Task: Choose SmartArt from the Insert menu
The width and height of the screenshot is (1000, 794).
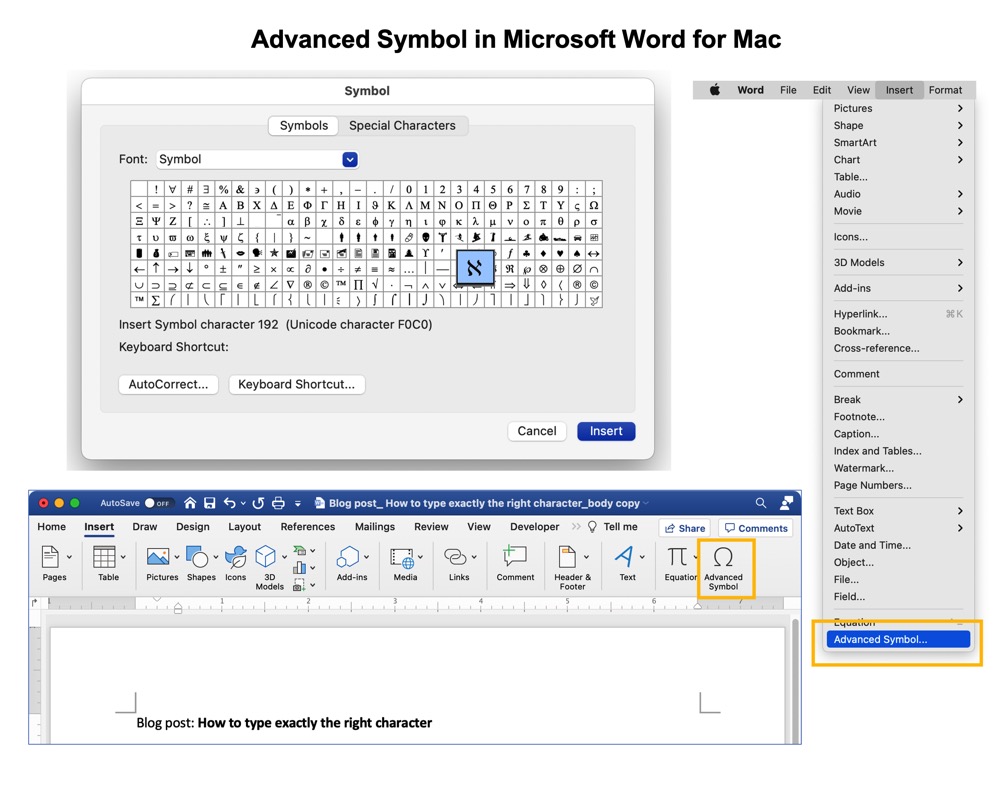Action: pos(898,143)
